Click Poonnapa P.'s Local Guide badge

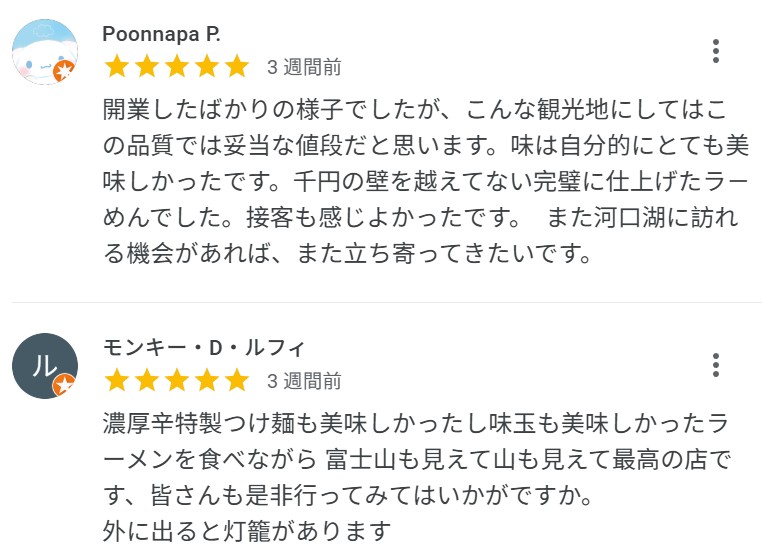coord(65,71)
